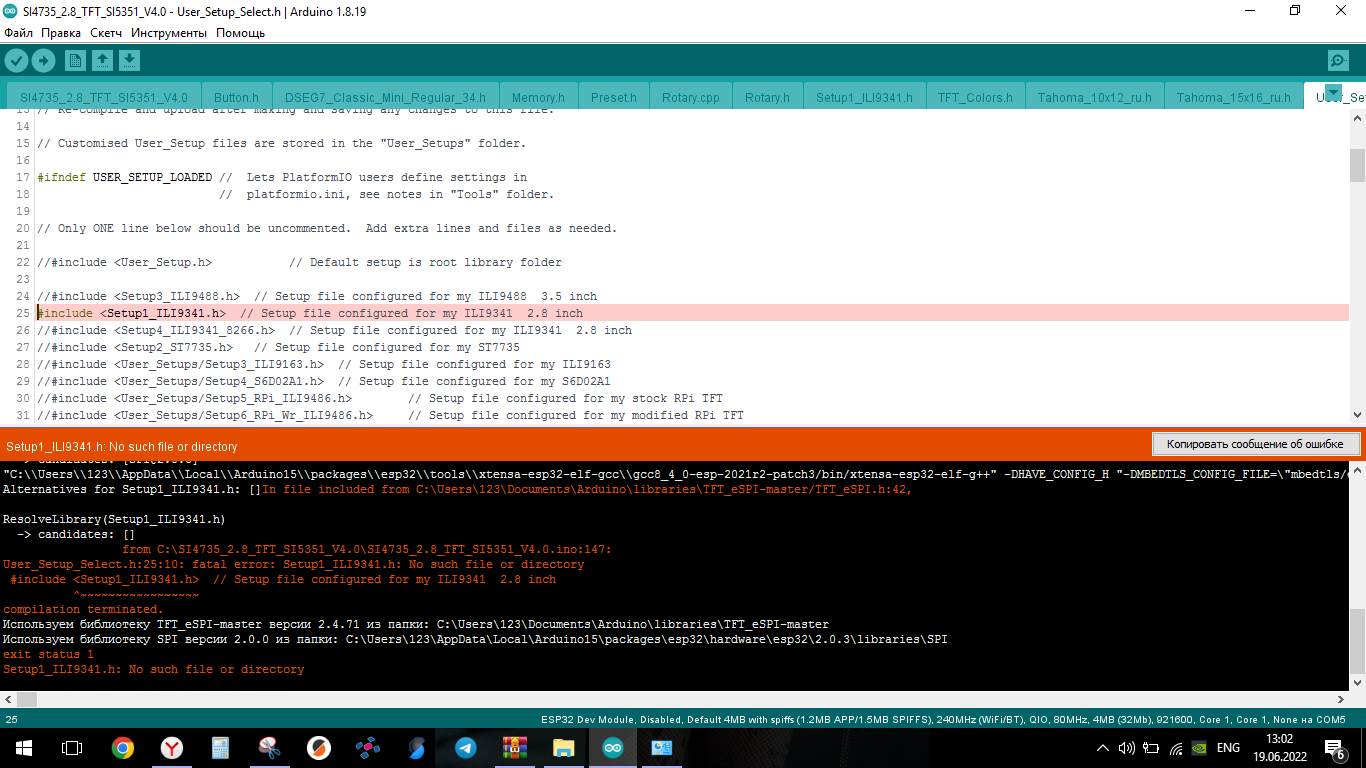Click the Arduino IDE taskbar icon
The width and height of the screenshot is (1366, 768).
(x=613, y=747)
